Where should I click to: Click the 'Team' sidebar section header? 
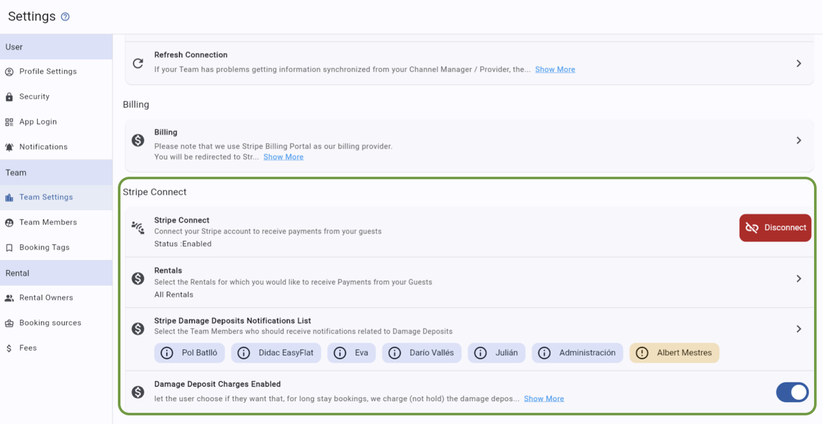56,173
